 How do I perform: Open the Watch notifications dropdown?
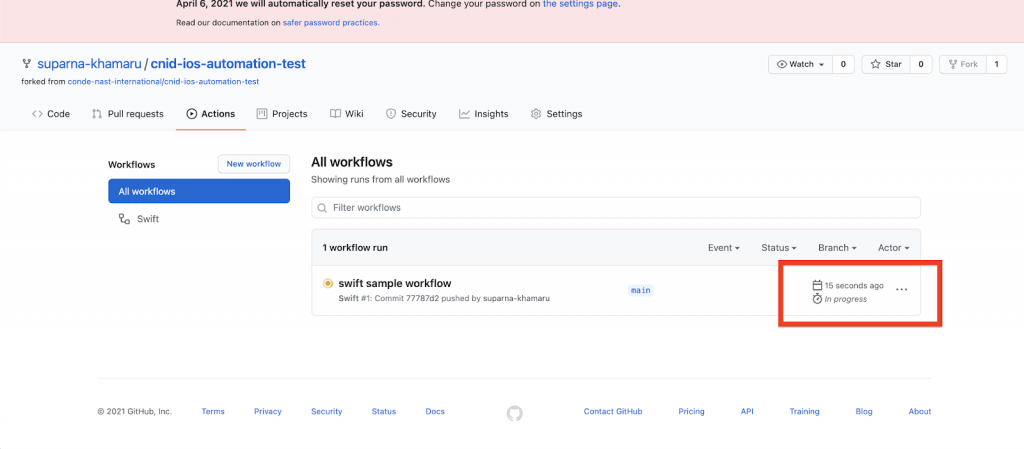click(x=800, y=64)
